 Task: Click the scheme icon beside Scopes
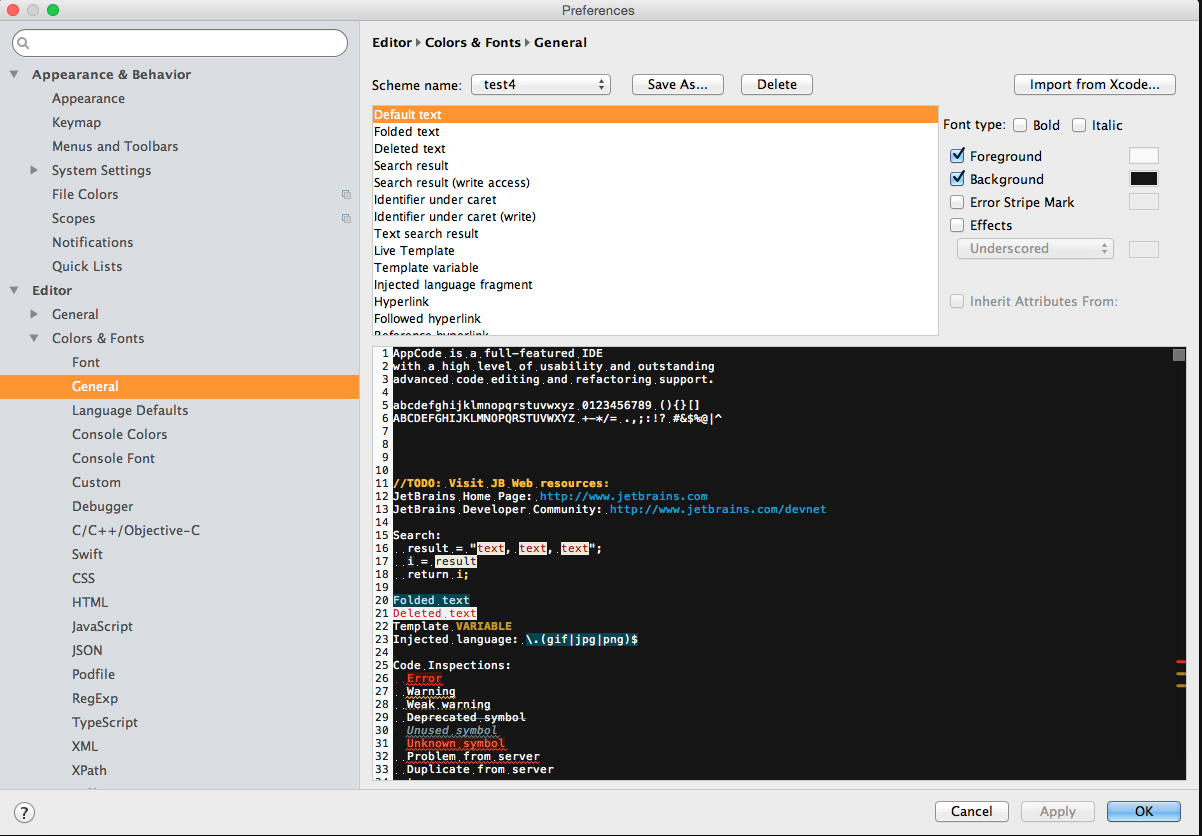tap(346, 218)
